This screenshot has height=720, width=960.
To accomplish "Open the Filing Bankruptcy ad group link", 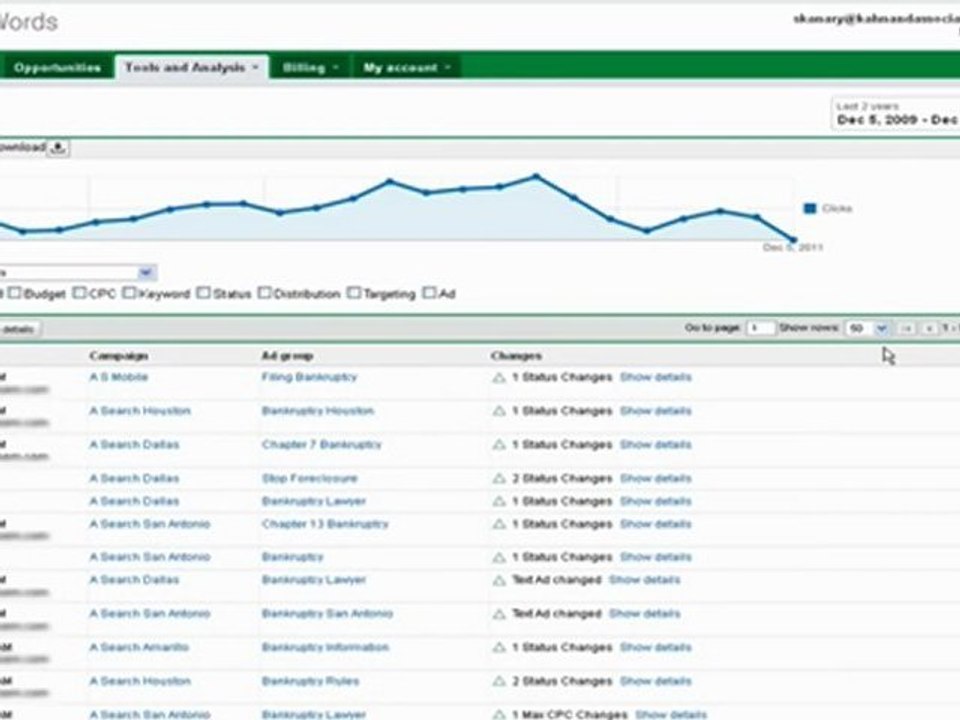I will coord(309,377).
